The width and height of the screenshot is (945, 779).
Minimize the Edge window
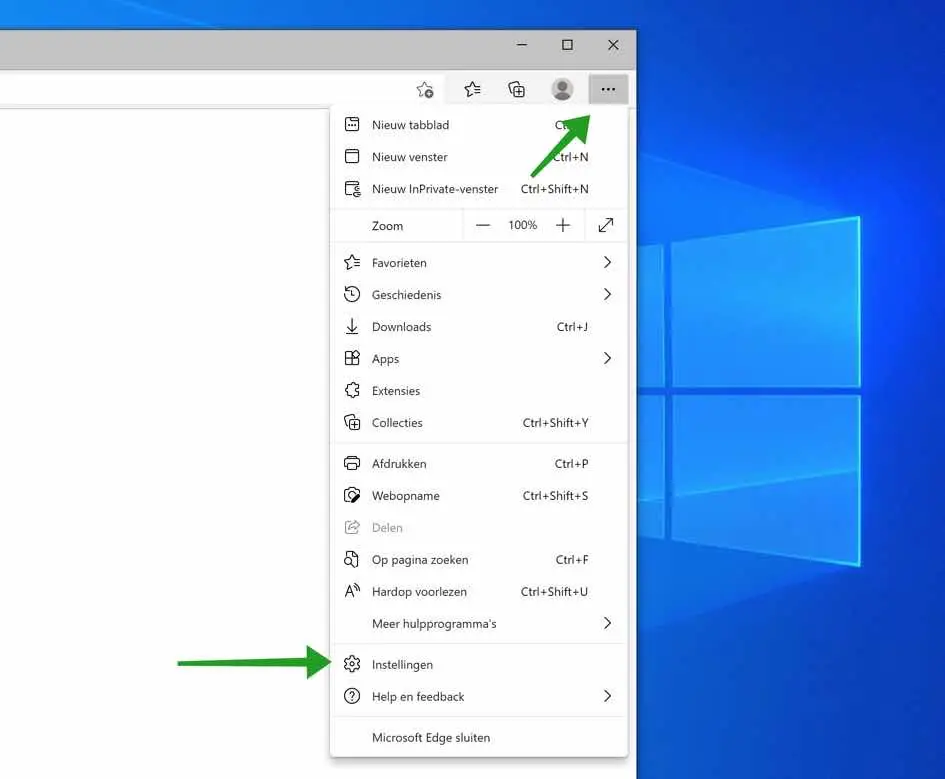(x=522, y=45)
